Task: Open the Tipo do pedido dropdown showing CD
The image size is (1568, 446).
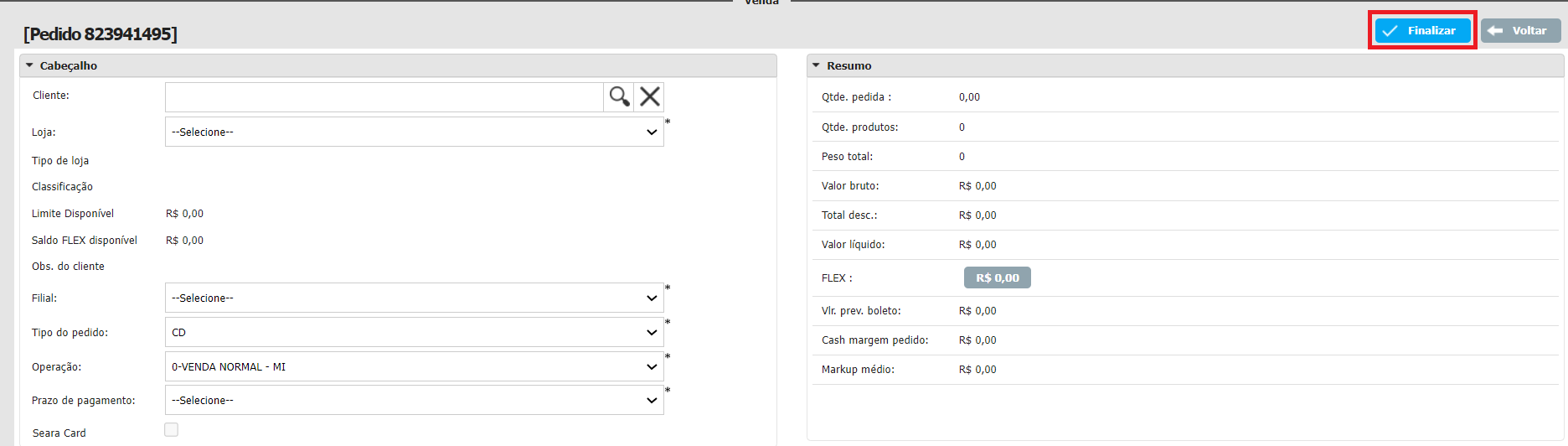Action: point(415,332)
